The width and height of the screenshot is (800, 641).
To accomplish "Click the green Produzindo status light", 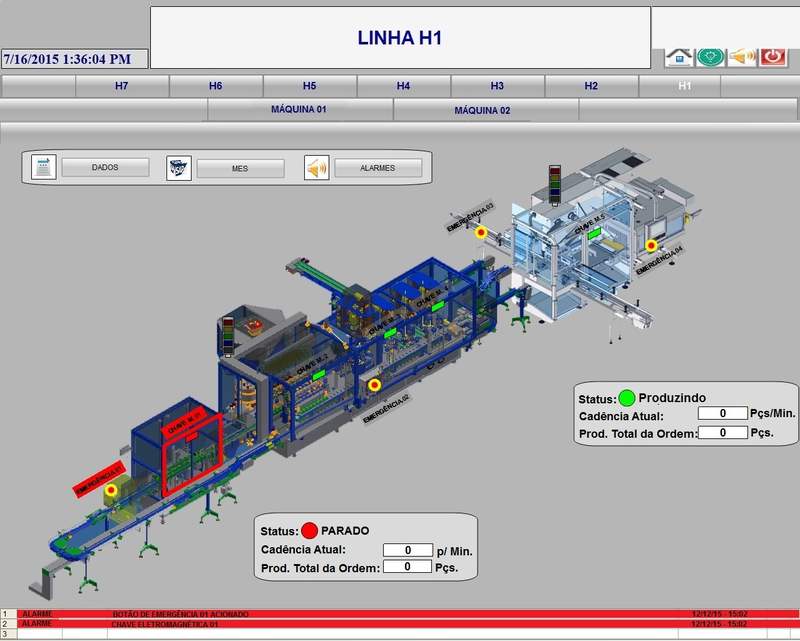I will tap(627, 398).
